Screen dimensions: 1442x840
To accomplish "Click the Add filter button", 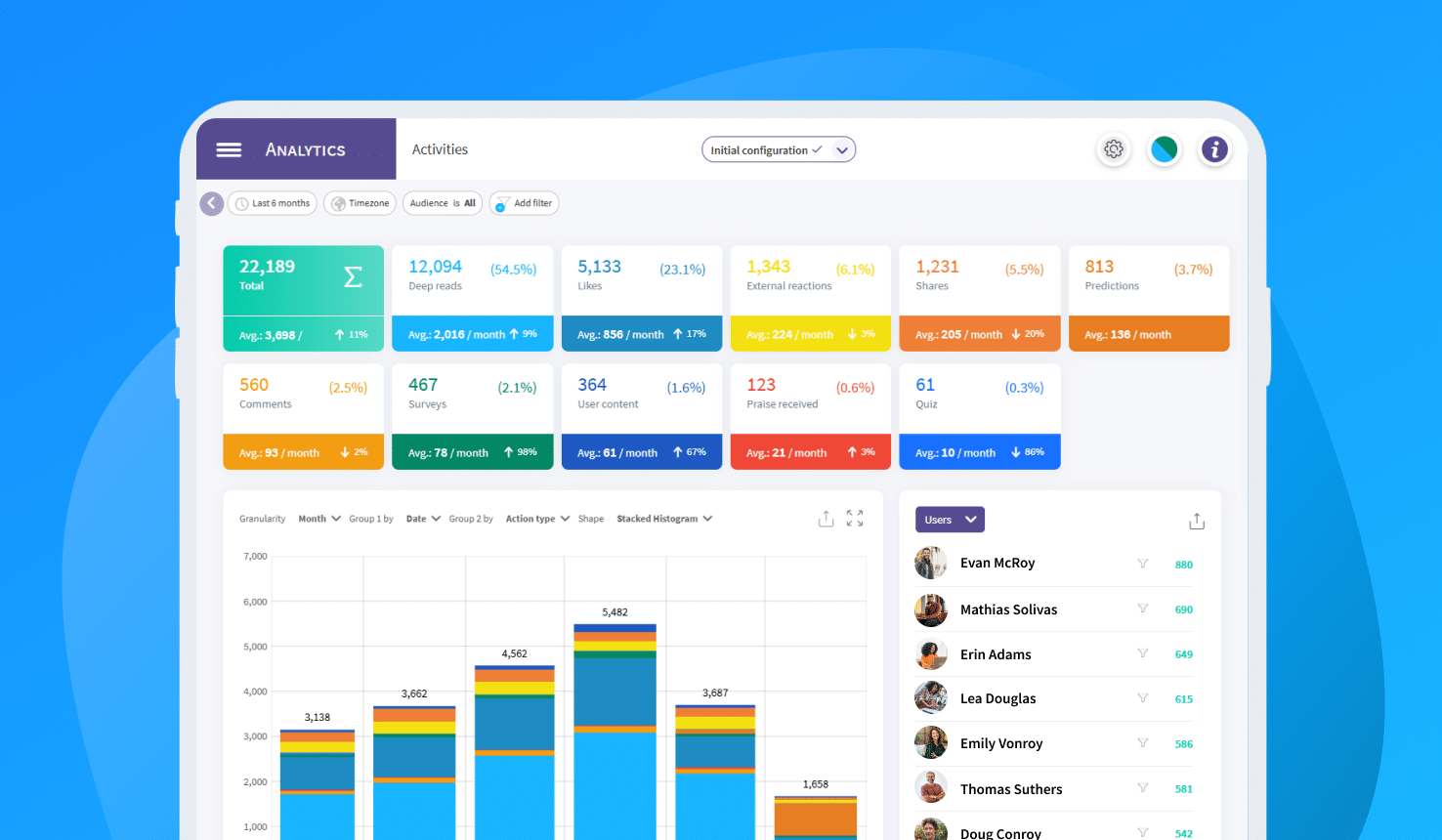I will click(524, 203).
